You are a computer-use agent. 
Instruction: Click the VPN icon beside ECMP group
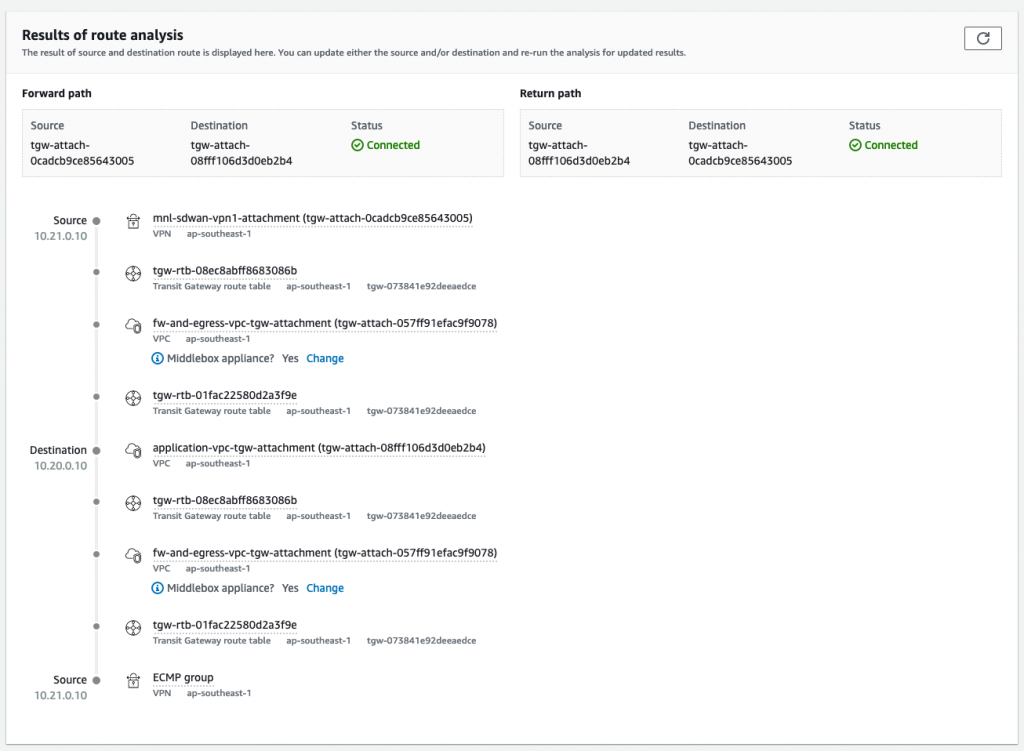pos(133,680)
